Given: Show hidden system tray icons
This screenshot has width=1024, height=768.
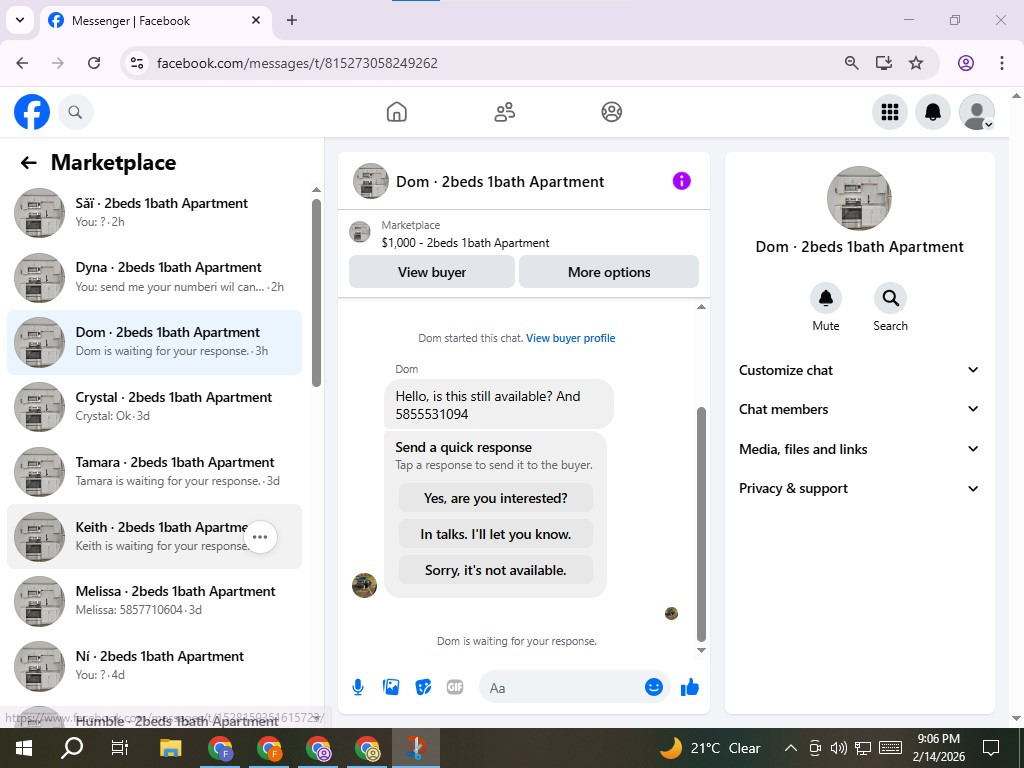Looking at the screenshot, I should 790,748.
